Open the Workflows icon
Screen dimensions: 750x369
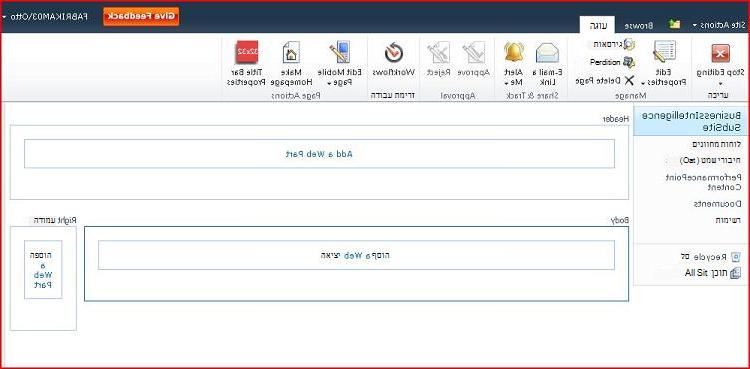coord(394,52)
